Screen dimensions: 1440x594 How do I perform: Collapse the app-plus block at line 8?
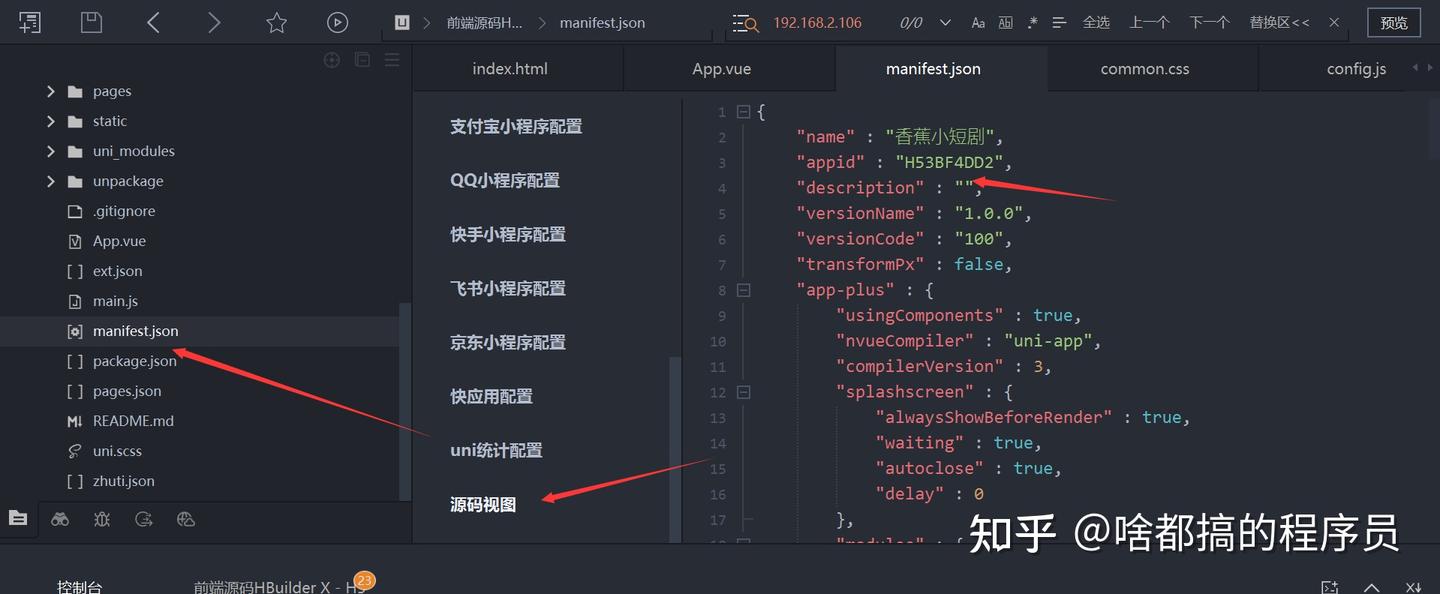coord(743,289)
